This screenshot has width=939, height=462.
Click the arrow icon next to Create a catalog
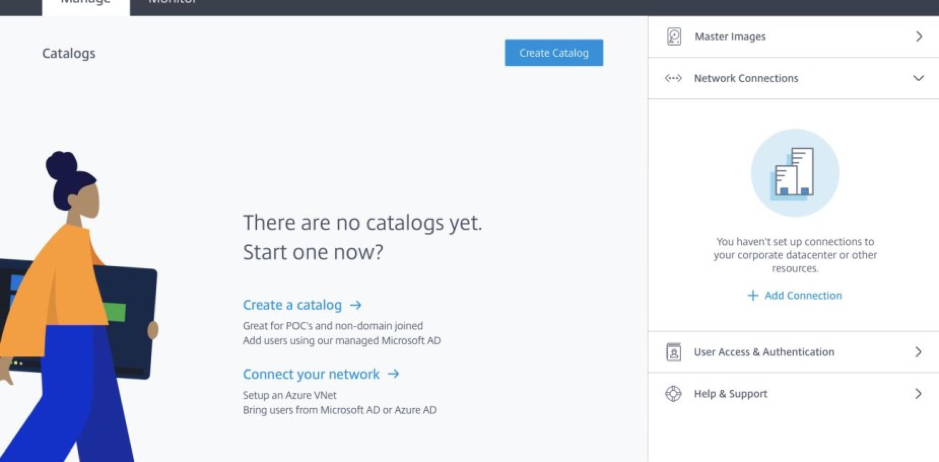[x=356, y=305]
